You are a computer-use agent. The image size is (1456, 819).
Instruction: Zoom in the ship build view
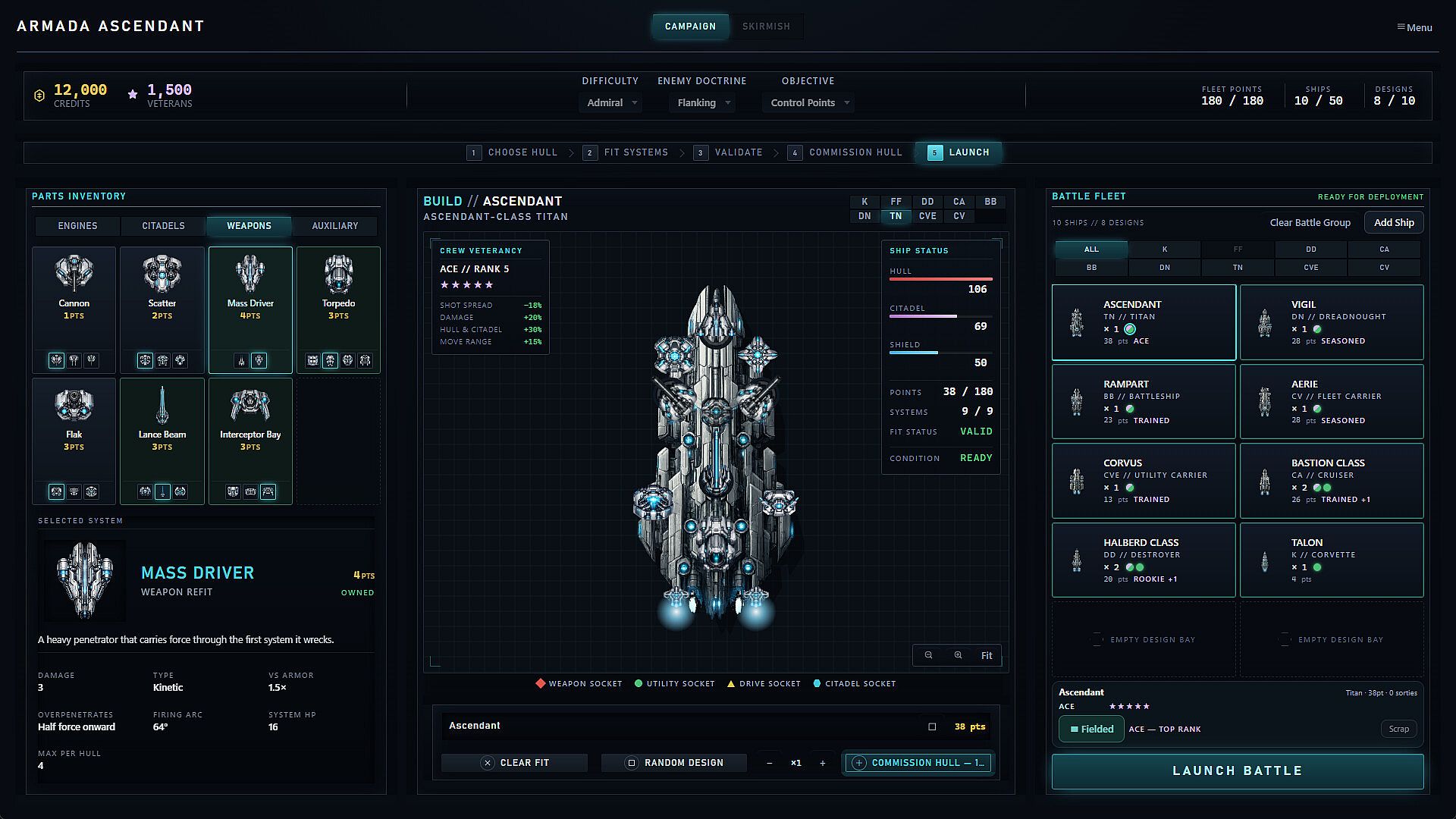958,655
